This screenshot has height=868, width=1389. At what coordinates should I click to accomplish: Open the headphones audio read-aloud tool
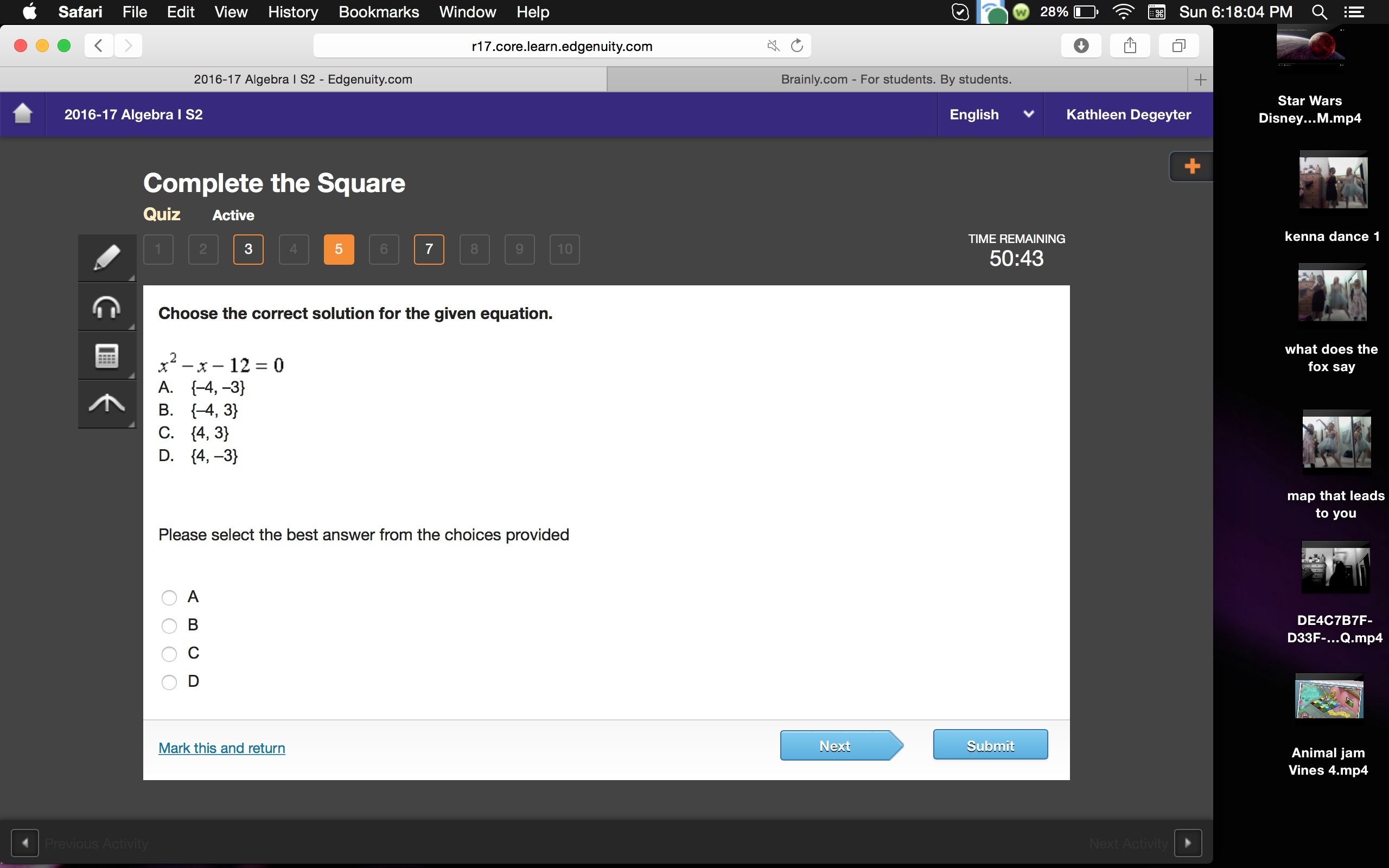click(107, 307)
